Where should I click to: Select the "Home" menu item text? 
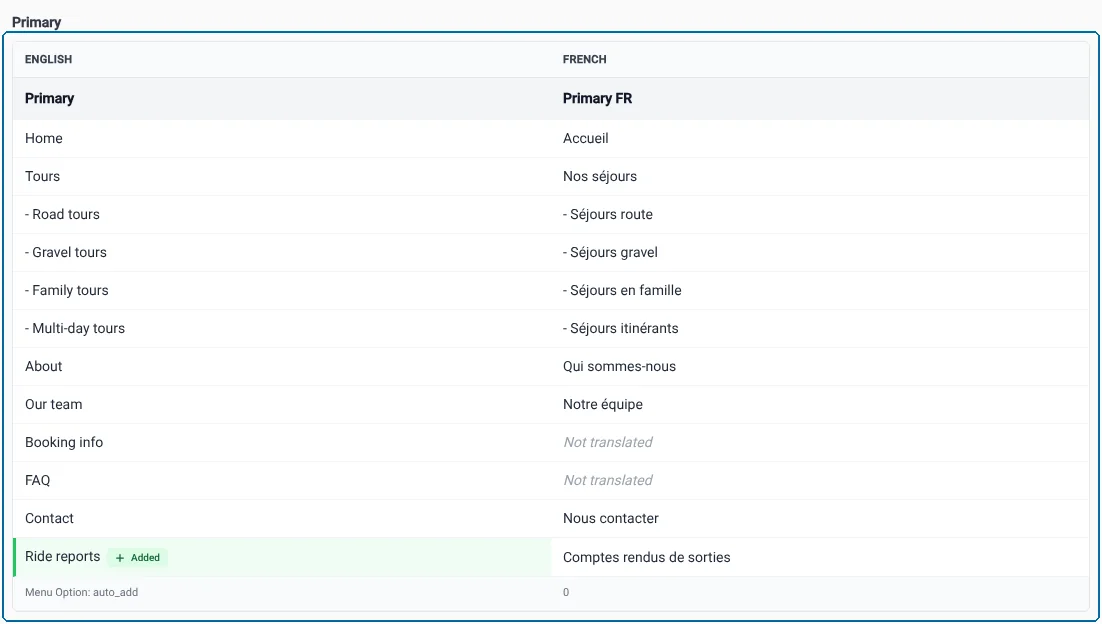coord(44,138)
